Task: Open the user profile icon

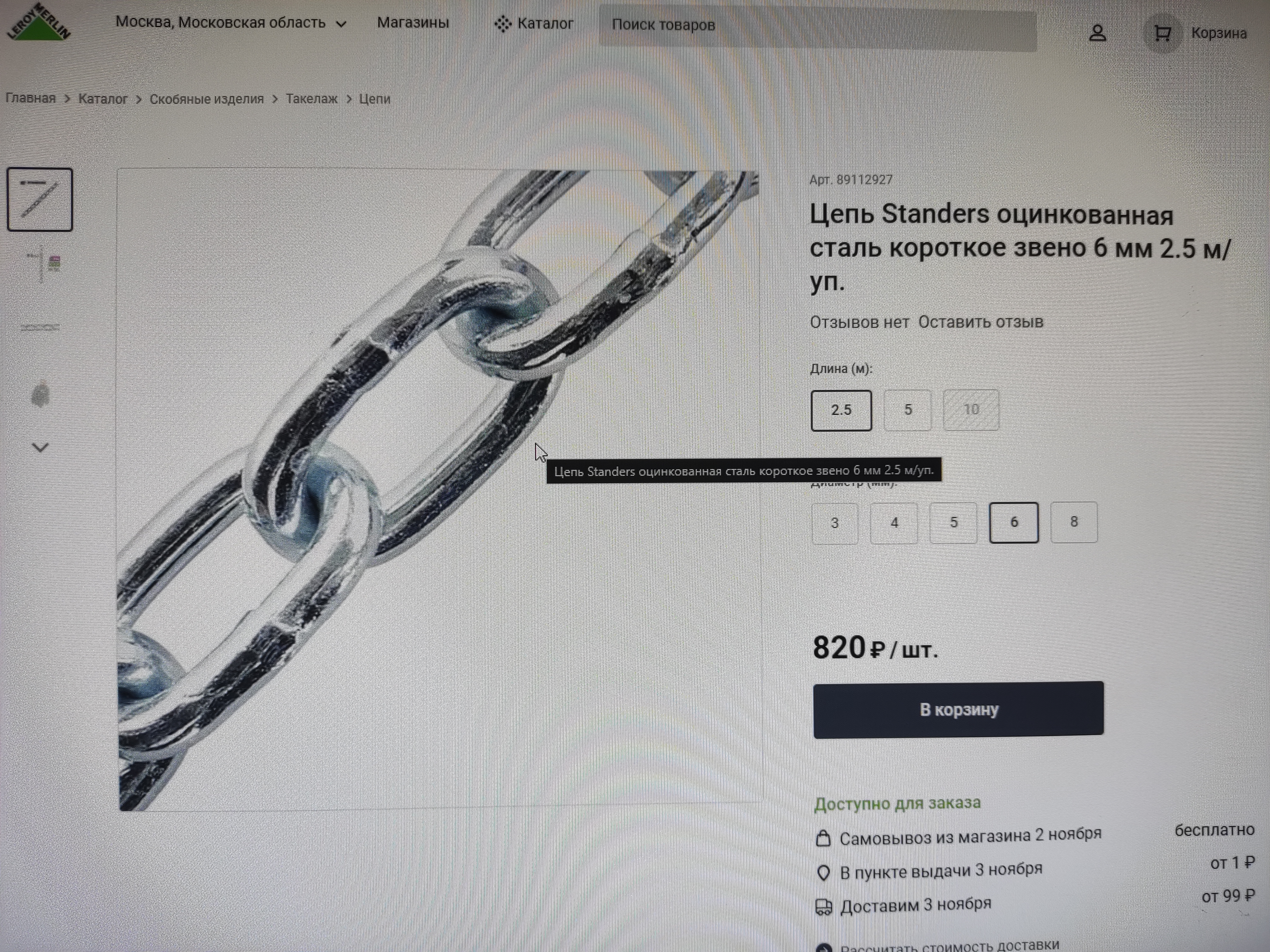Action: coord(1097,33)
